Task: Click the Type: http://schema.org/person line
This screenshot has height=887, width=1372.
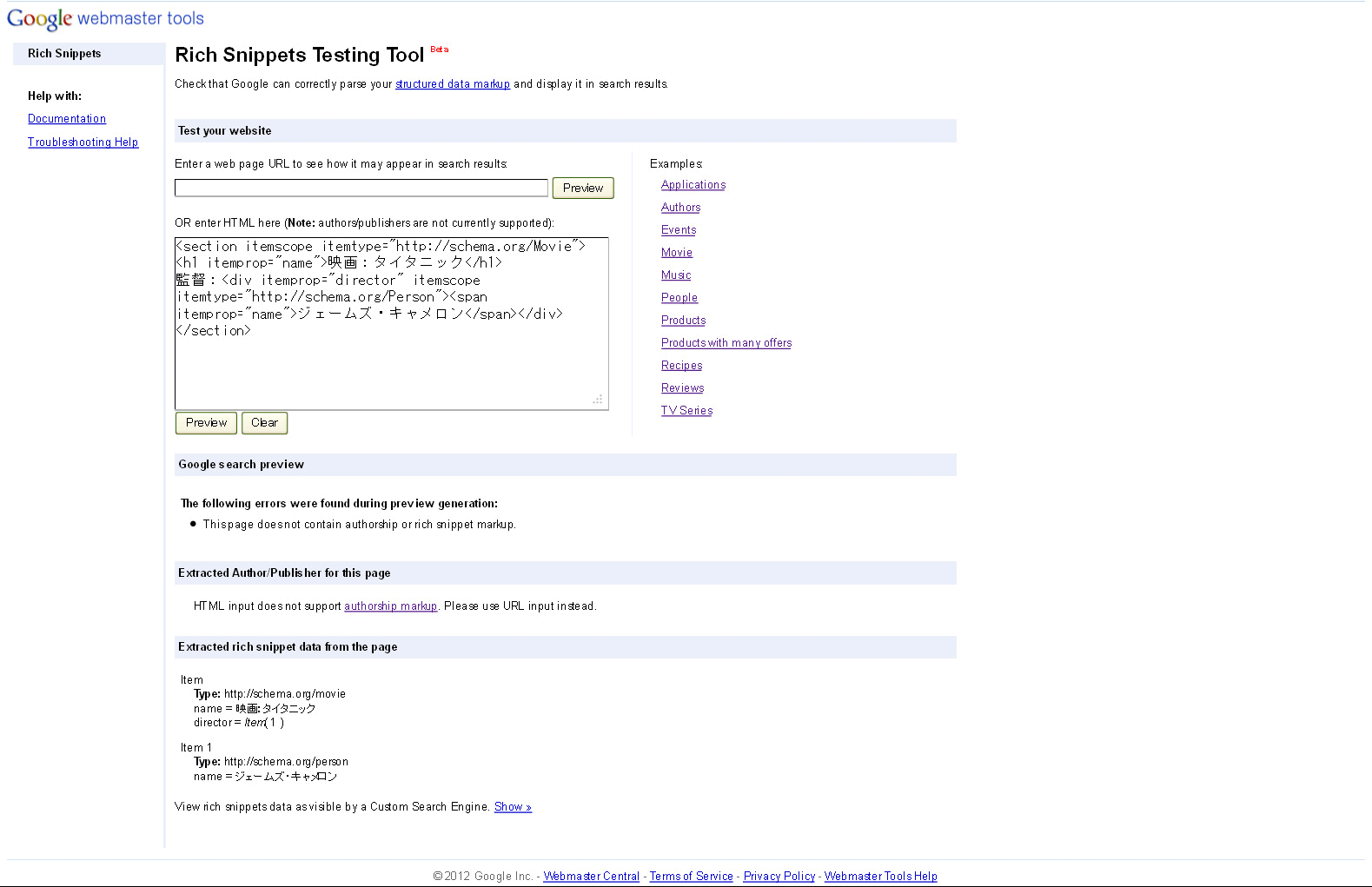Action: (271, 762)
